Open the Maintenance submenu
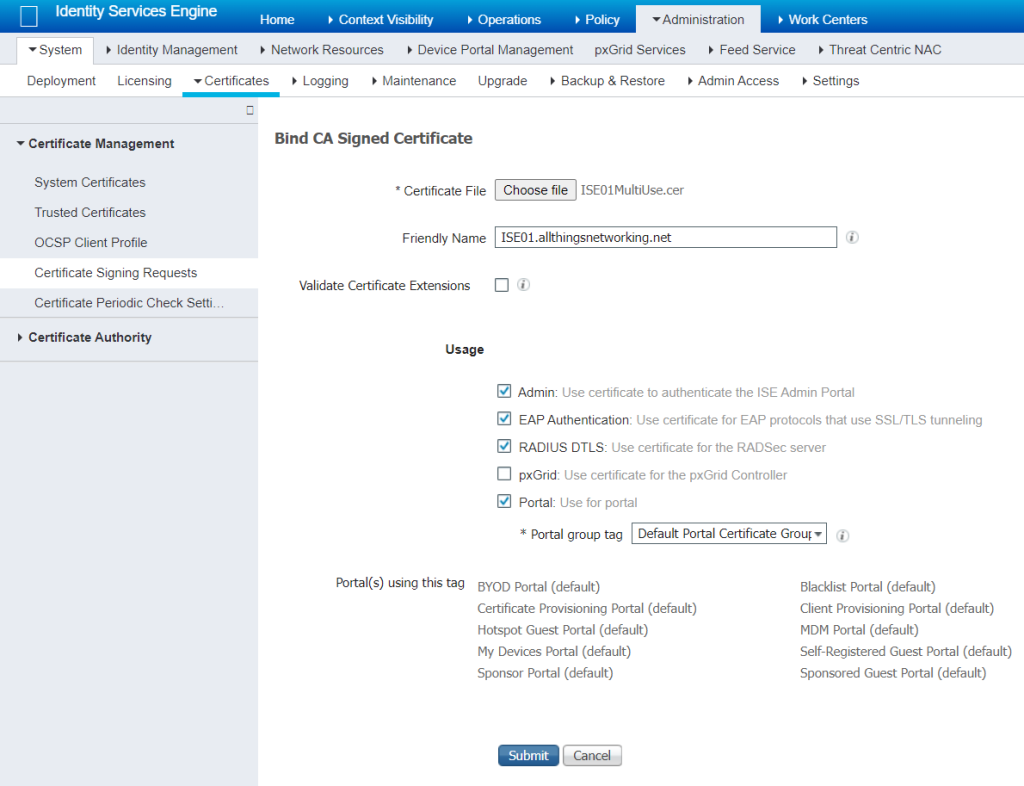The image size is (1024, 786). coord(413,81)
